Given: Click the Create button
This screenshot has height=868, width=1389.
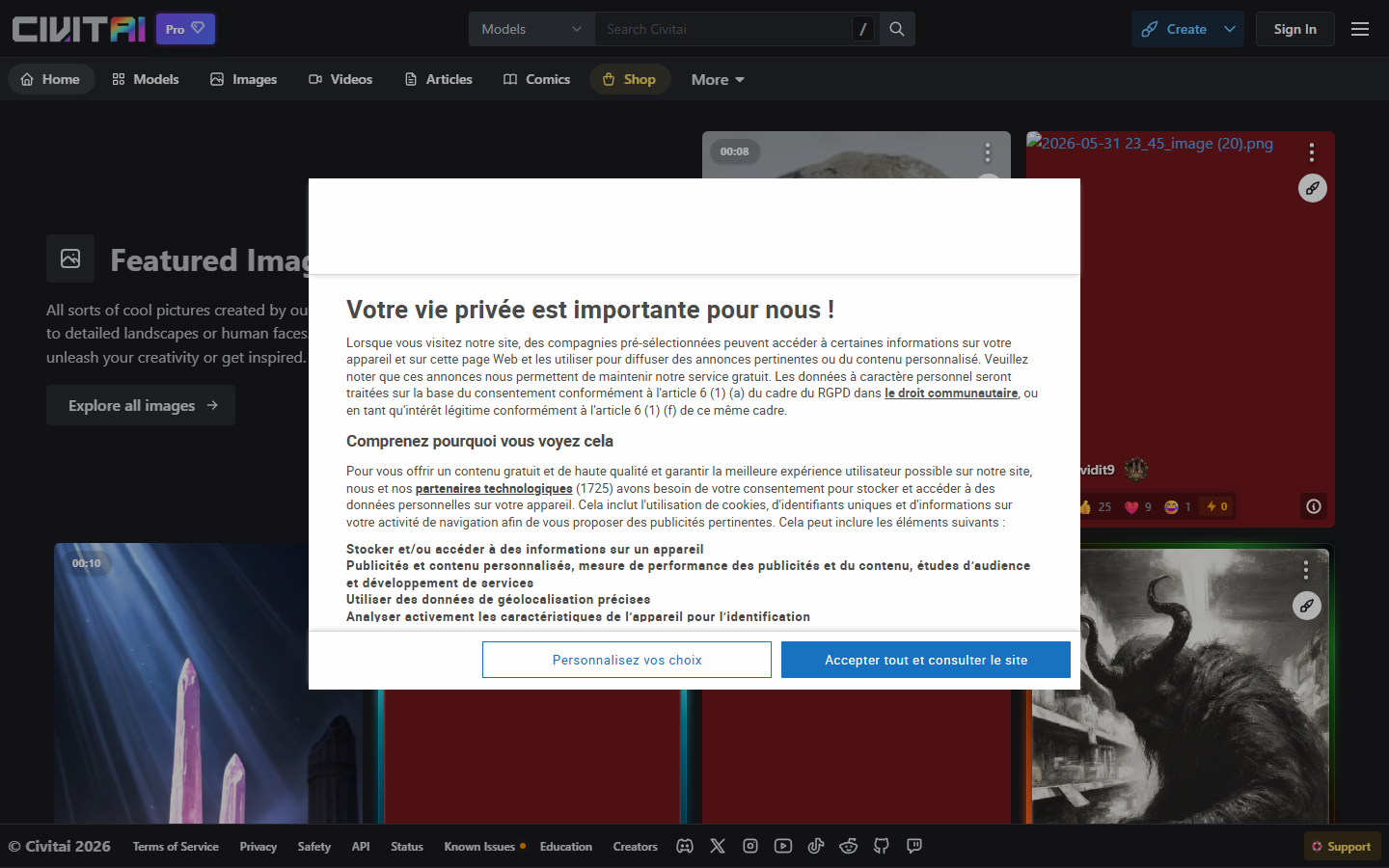Looking at the screenshot, I should coord(1175,29).
